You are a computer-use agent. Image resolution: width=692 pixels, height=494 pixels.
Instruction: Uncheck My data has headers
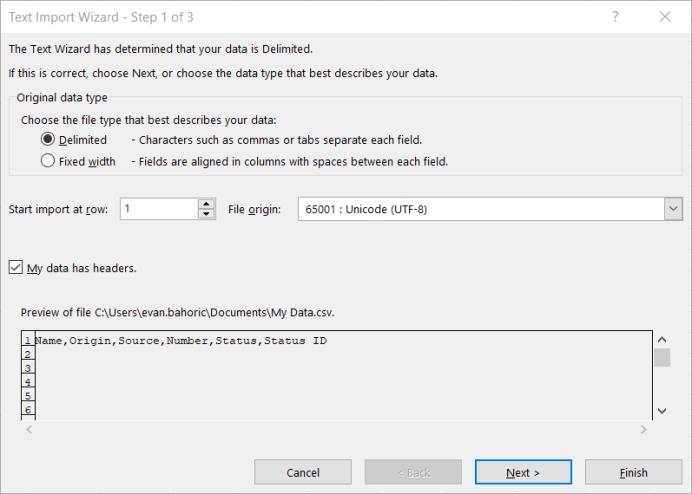16,268
